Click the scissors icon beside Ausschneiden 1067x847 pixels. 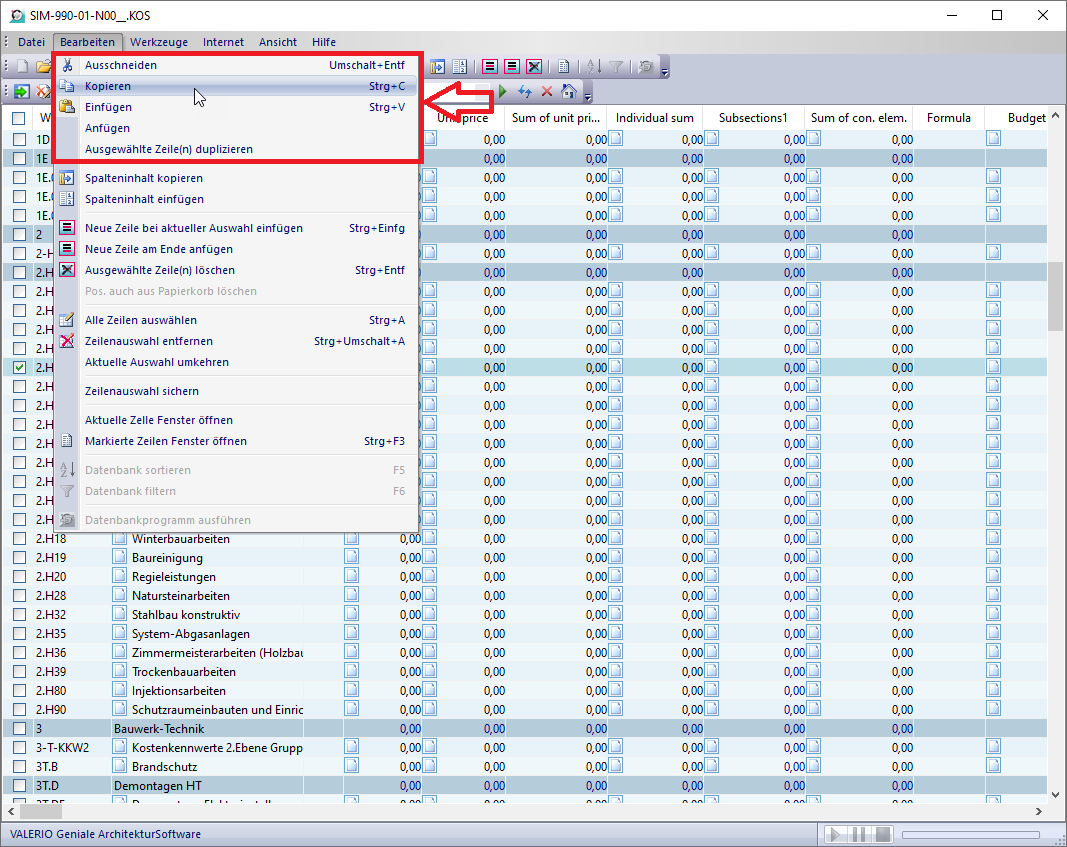pos(67,65)
